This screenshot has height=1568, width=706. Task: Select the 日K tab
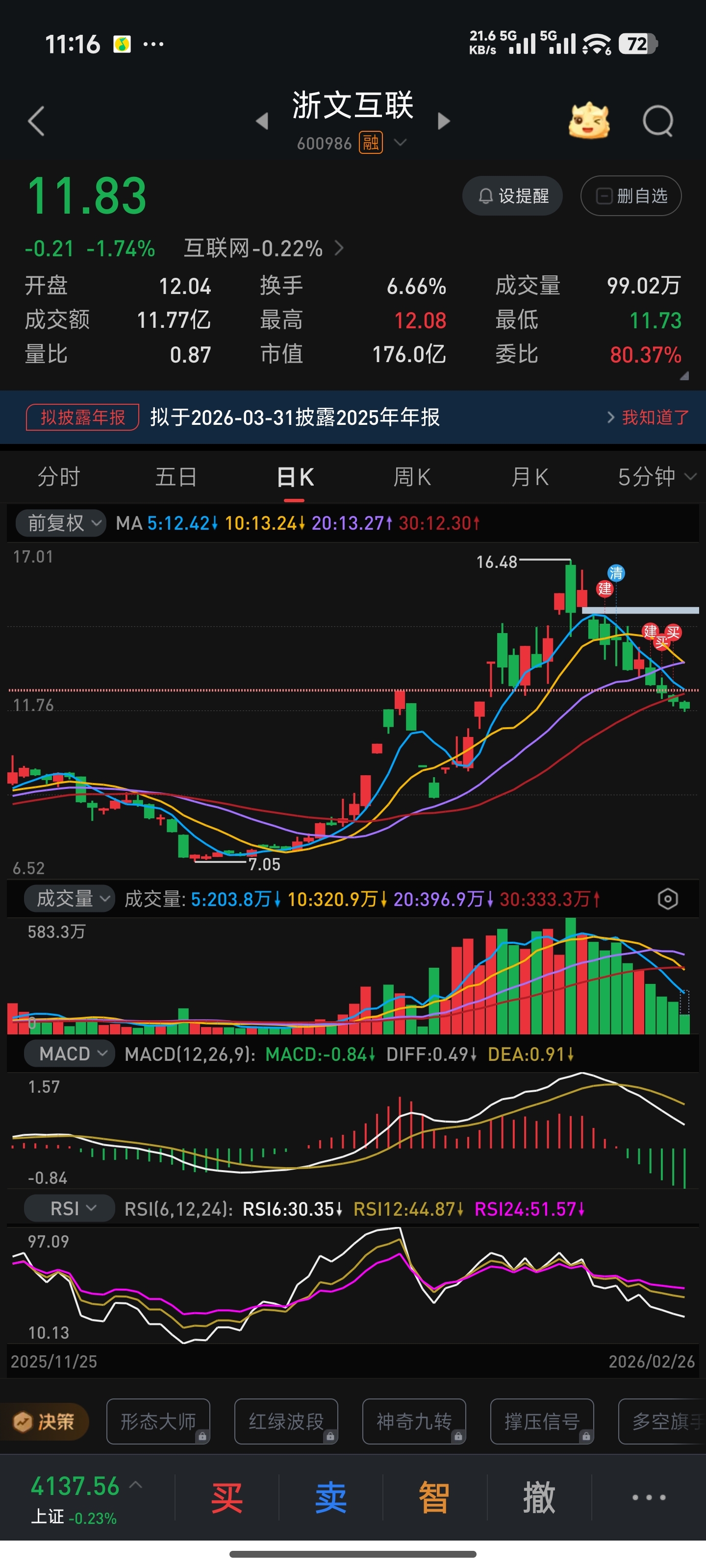[295, 477]
